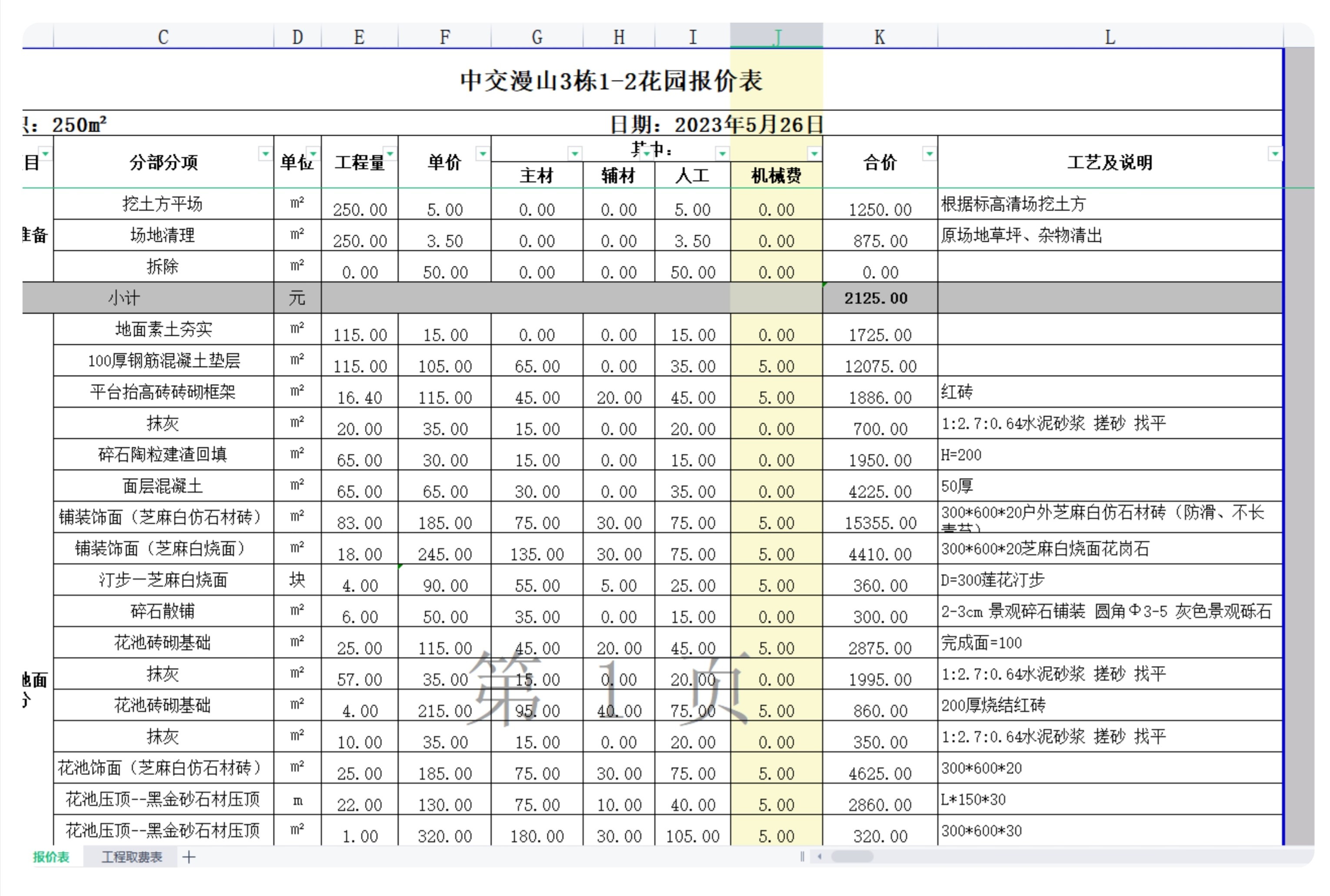Image resolution: width=1330 pixels, height=896 pixels.
Task: Switch to the 工程取费表 sheet tab
Action: (x=132, y=856)
